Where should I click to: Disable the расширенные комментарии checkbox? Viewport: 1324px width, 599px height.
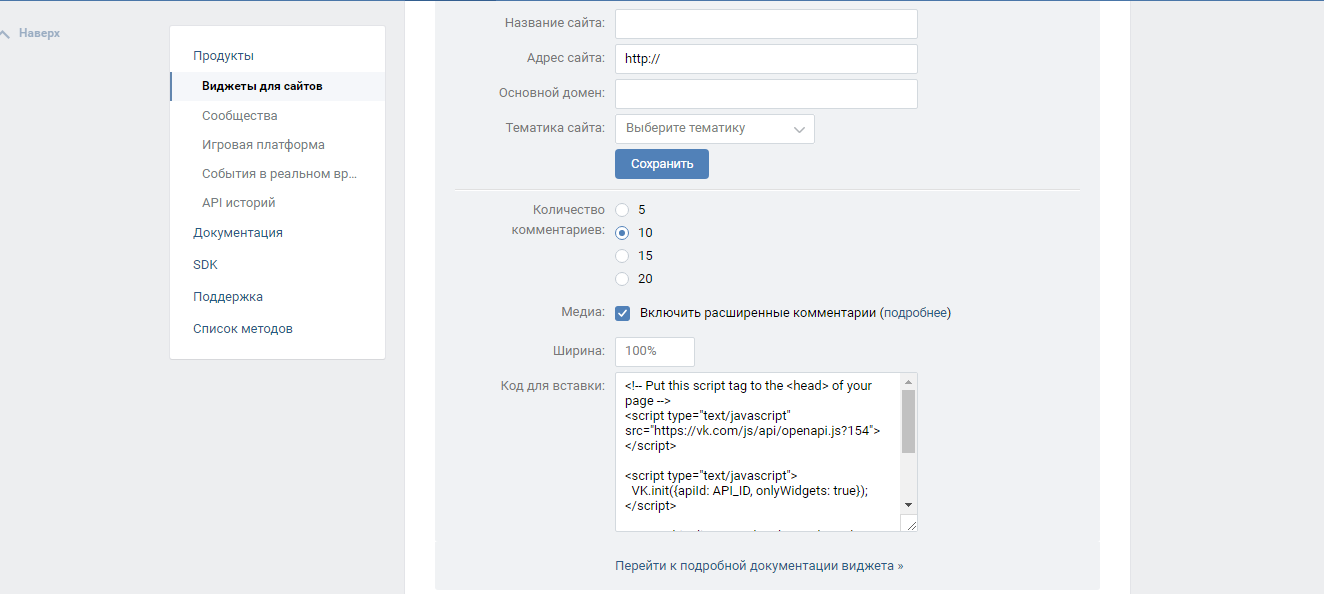click(x=622, y=313)
